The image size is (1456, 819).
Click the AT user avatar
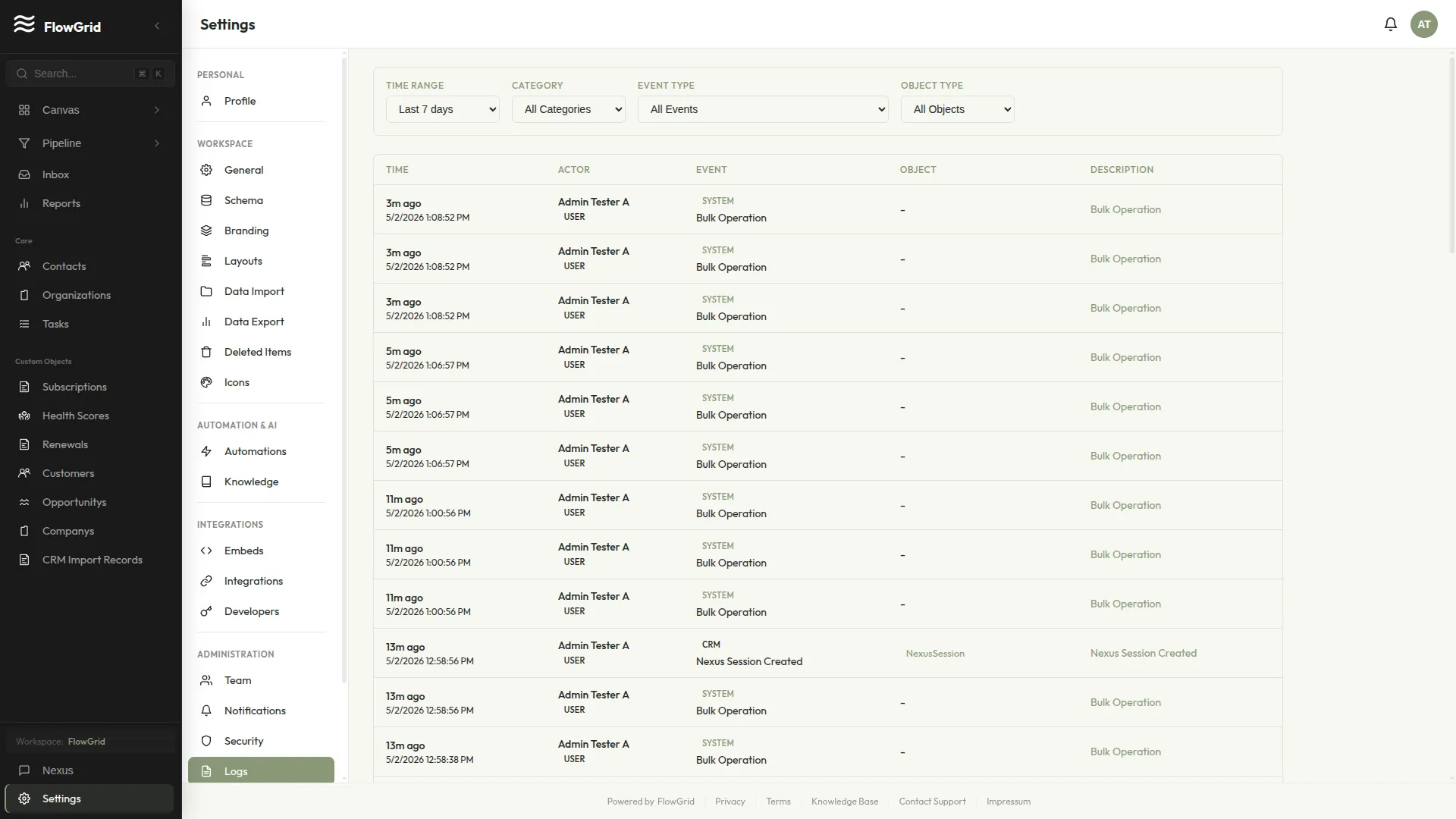pos(1423,24)
